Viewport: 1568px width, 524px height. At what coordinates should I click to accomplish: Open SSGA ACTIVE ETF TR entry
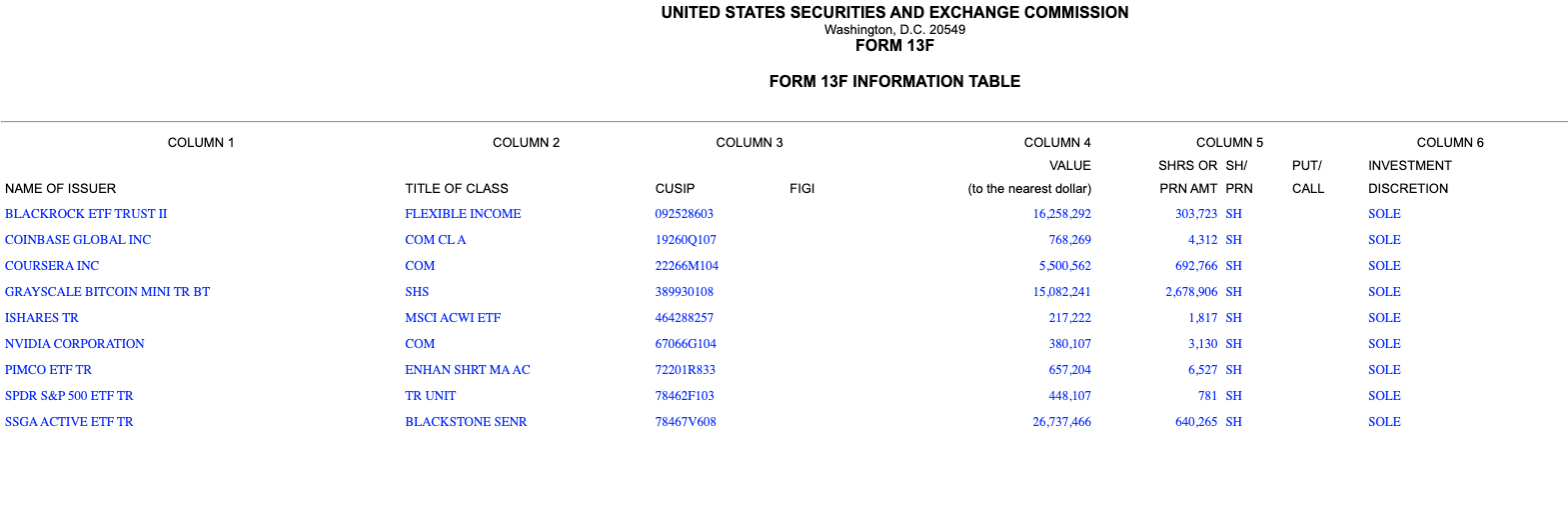pyautogui.click(x=69, y=422)
